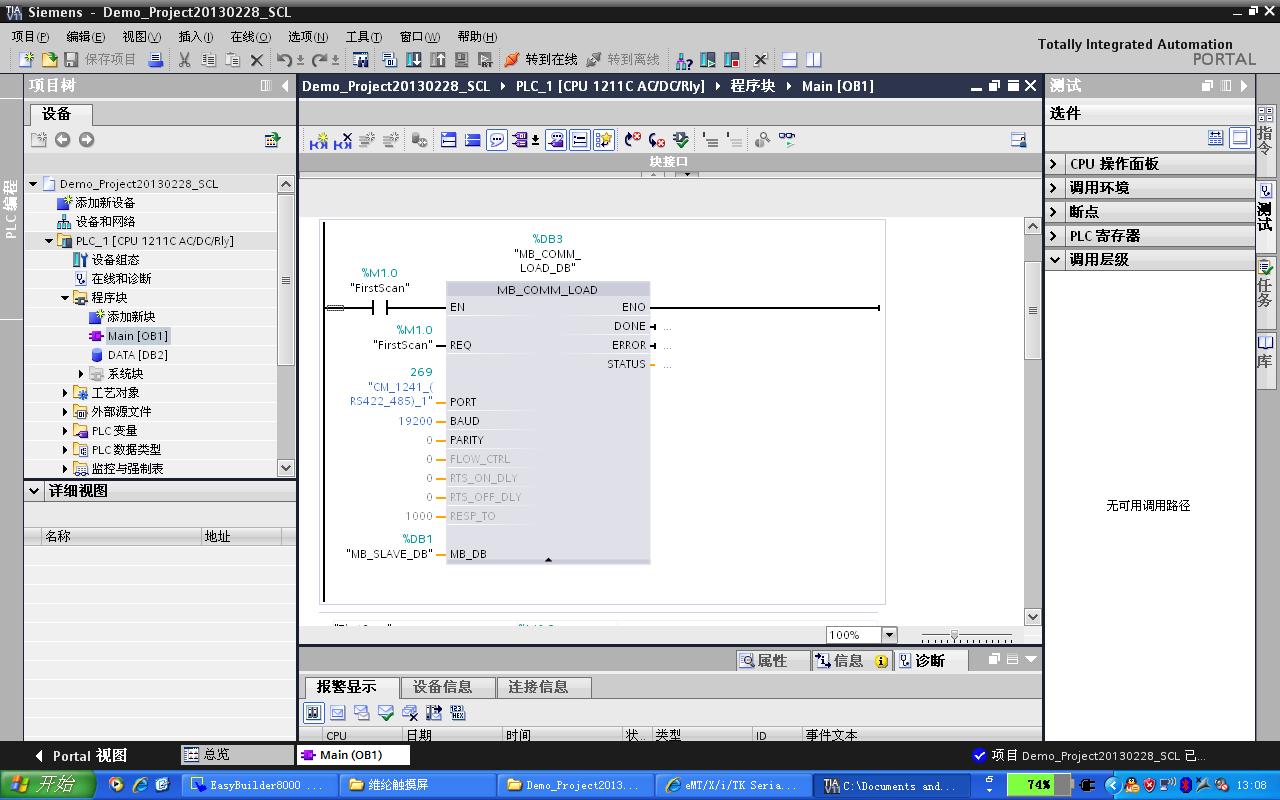Click the insert network icon in editor toolbar
This screenshot has height=800, width=1280.
pyautogui.click(x=319, y=141)
